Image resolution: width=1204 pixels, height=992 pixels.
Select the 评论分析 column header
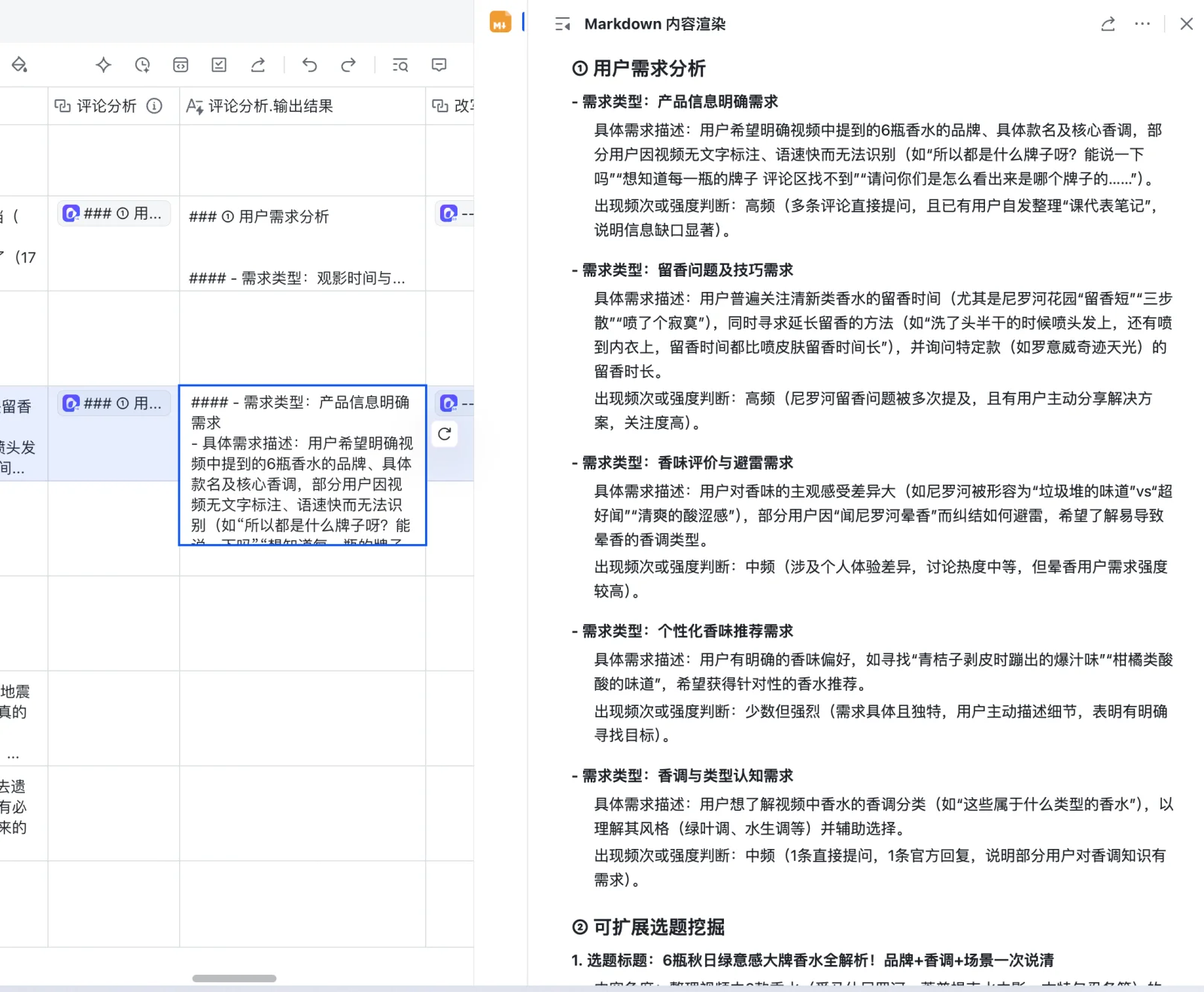[114, 106]
